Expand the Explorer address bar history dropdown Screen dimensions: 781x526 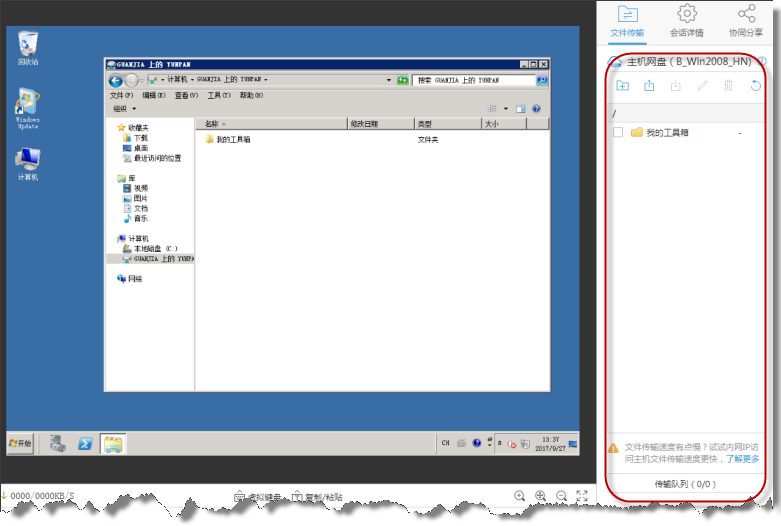pos(388,79)
